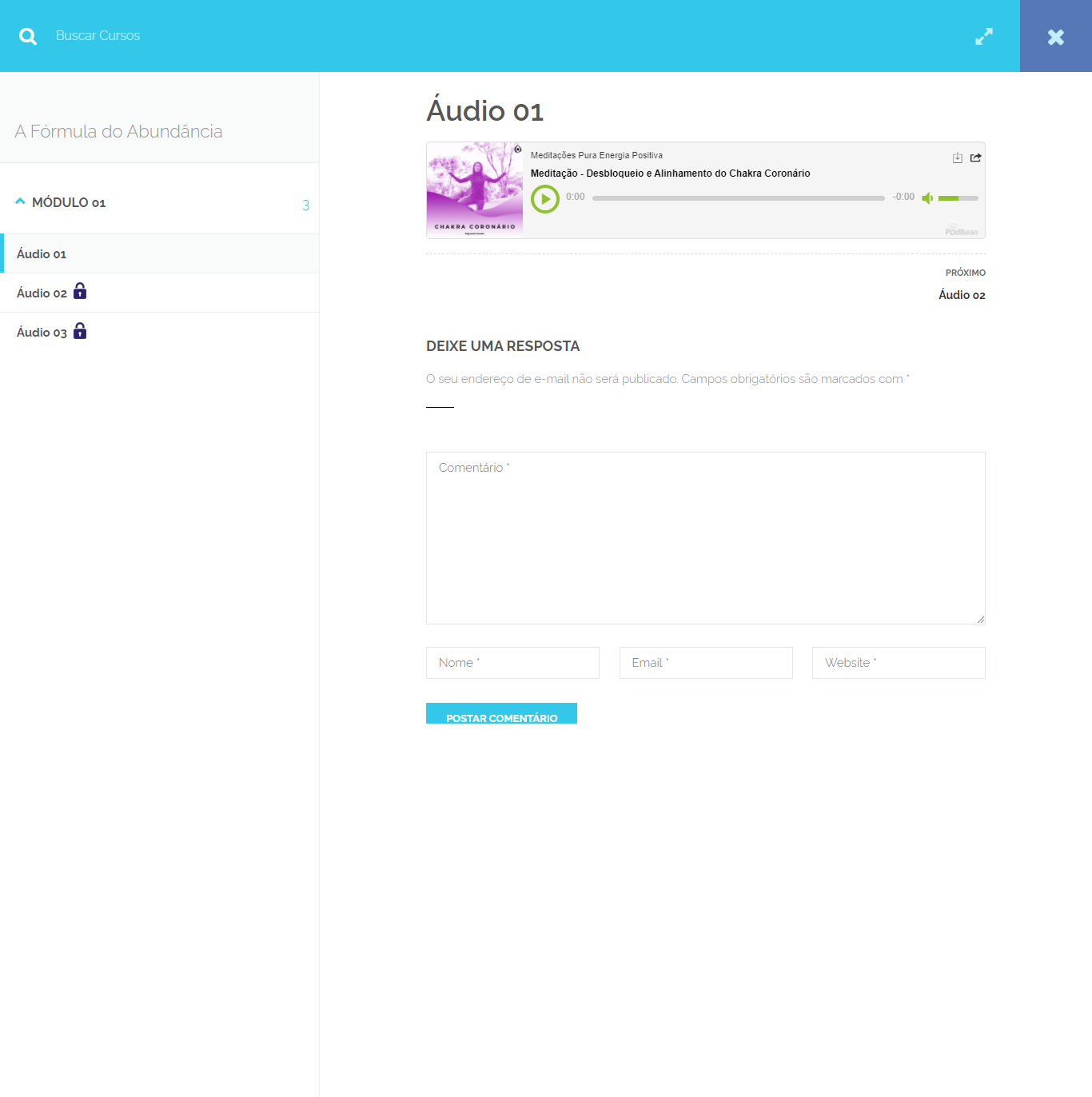Expand the course view to fullscreen

coord(983,36)
